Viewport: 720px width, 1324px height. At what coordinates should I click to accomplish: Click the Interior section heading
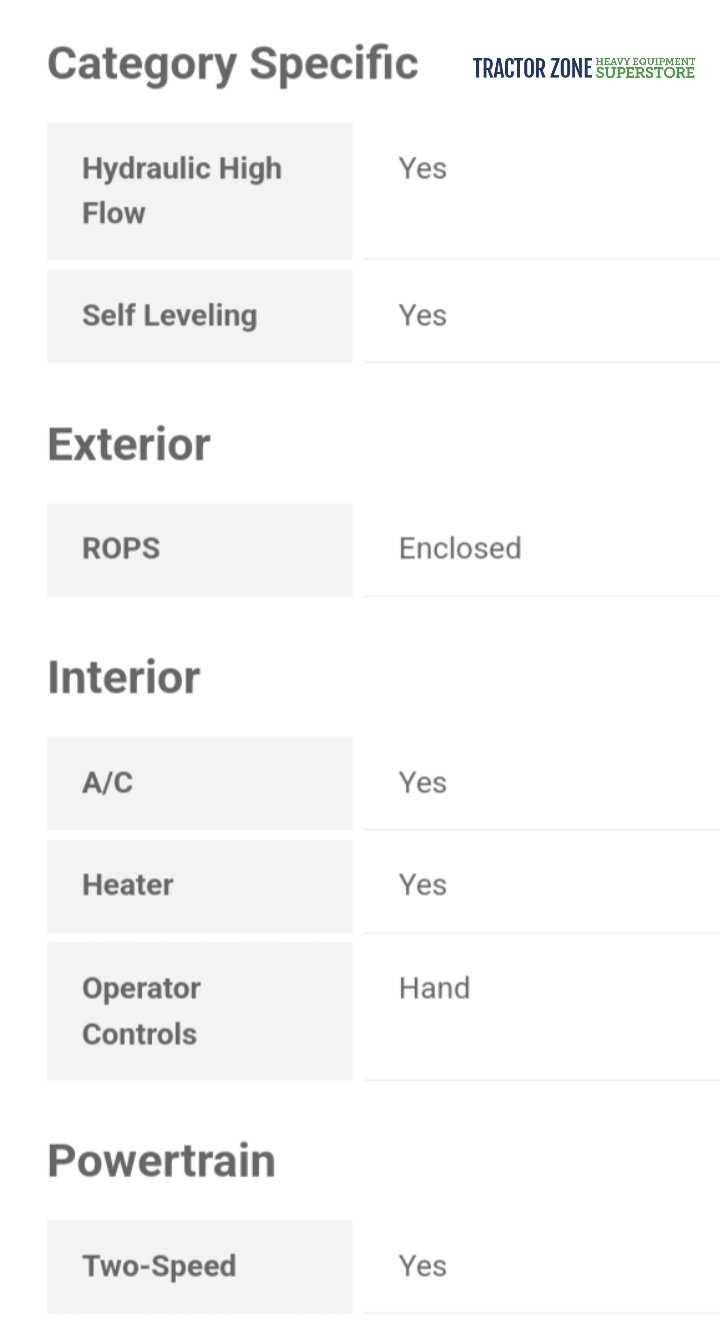click(124, 677)
